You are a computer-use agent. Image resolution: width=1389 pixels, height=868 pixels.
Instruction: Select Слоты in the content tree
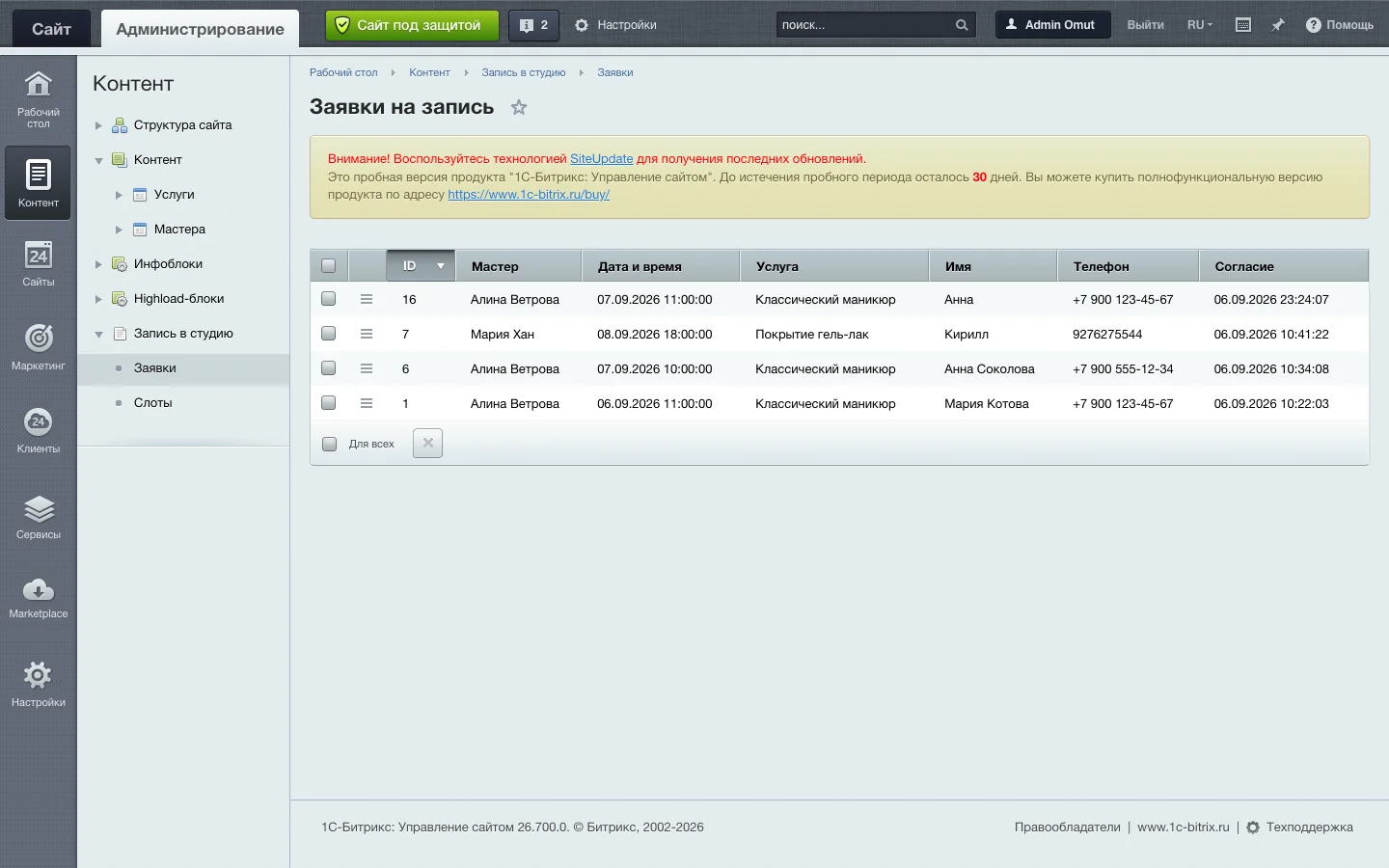point(153,403)
